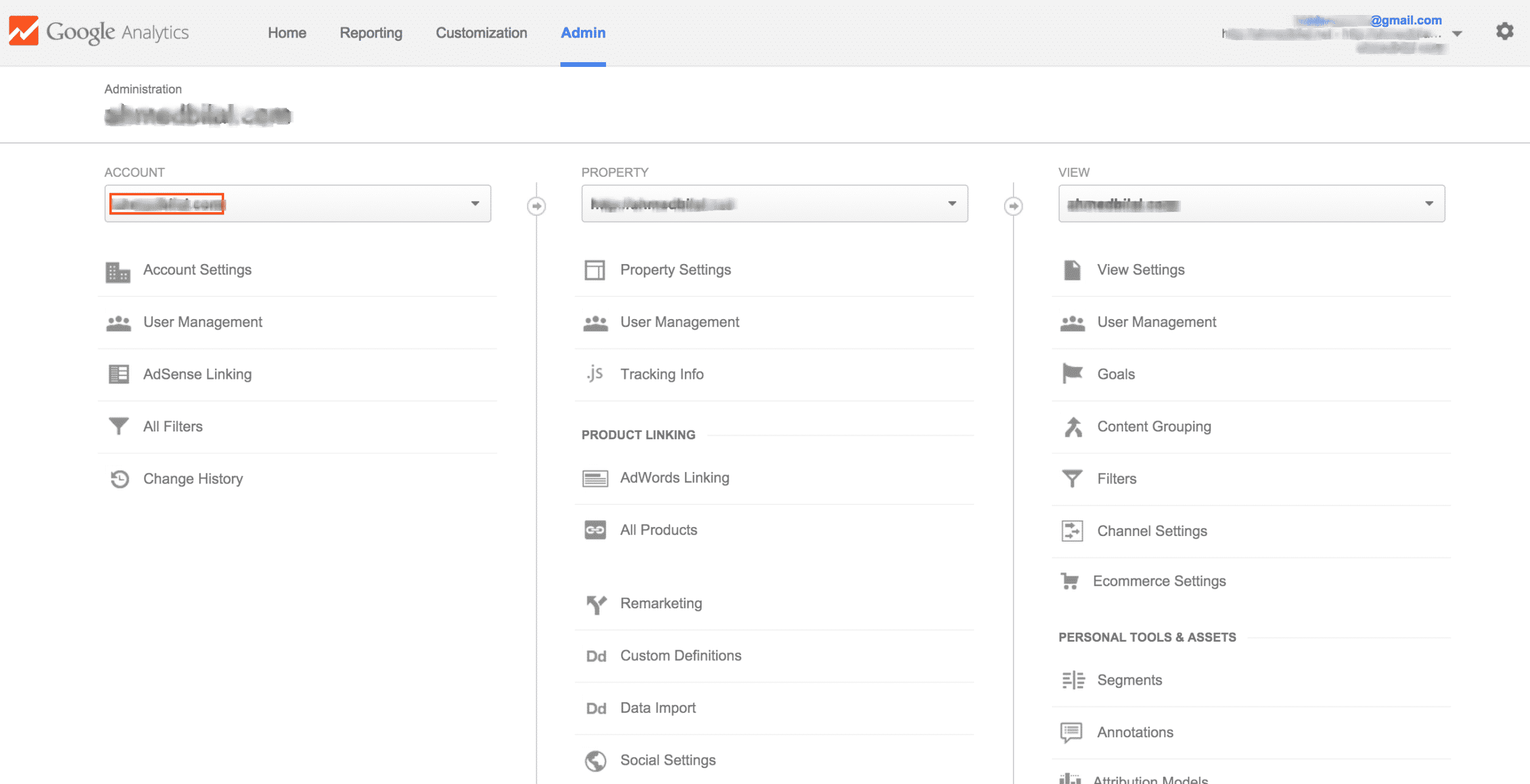Click the arrow between Account and Property columns
The height and width of the screenshot is (784, 1530).
[537, 204]
